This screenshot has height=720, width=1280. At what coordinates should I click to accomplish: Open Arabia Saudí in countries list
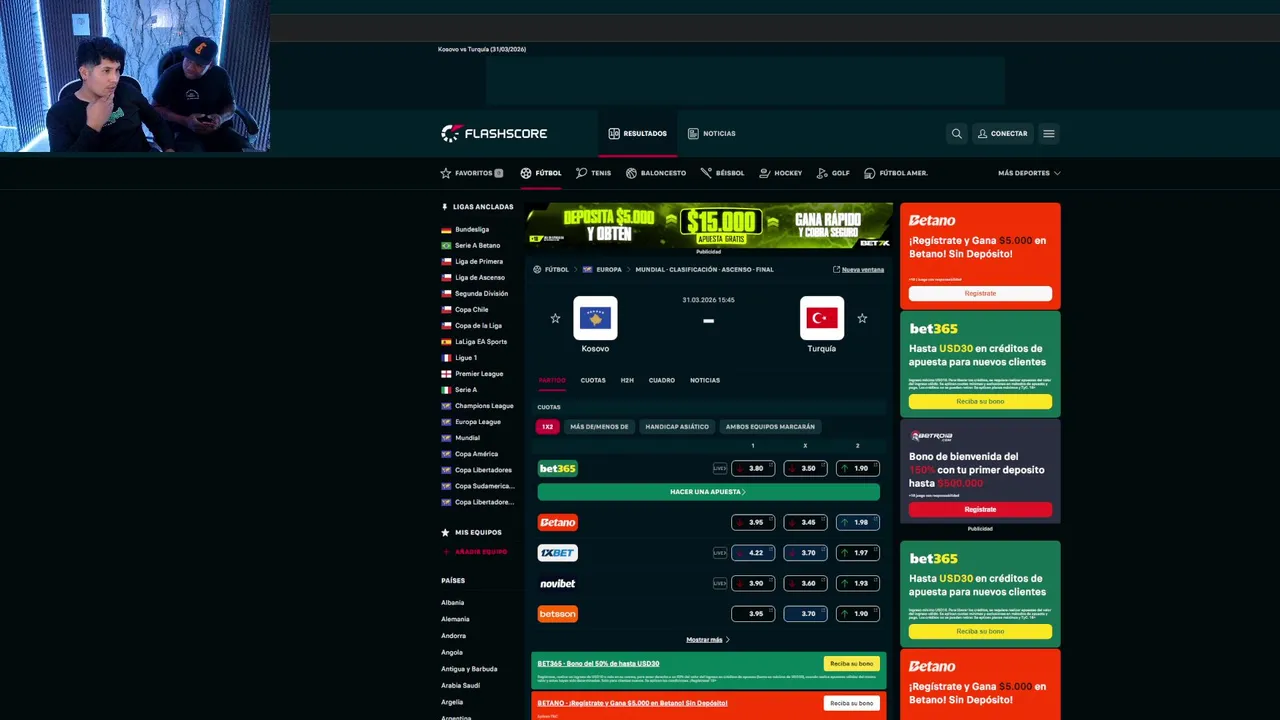click(461, 686)
